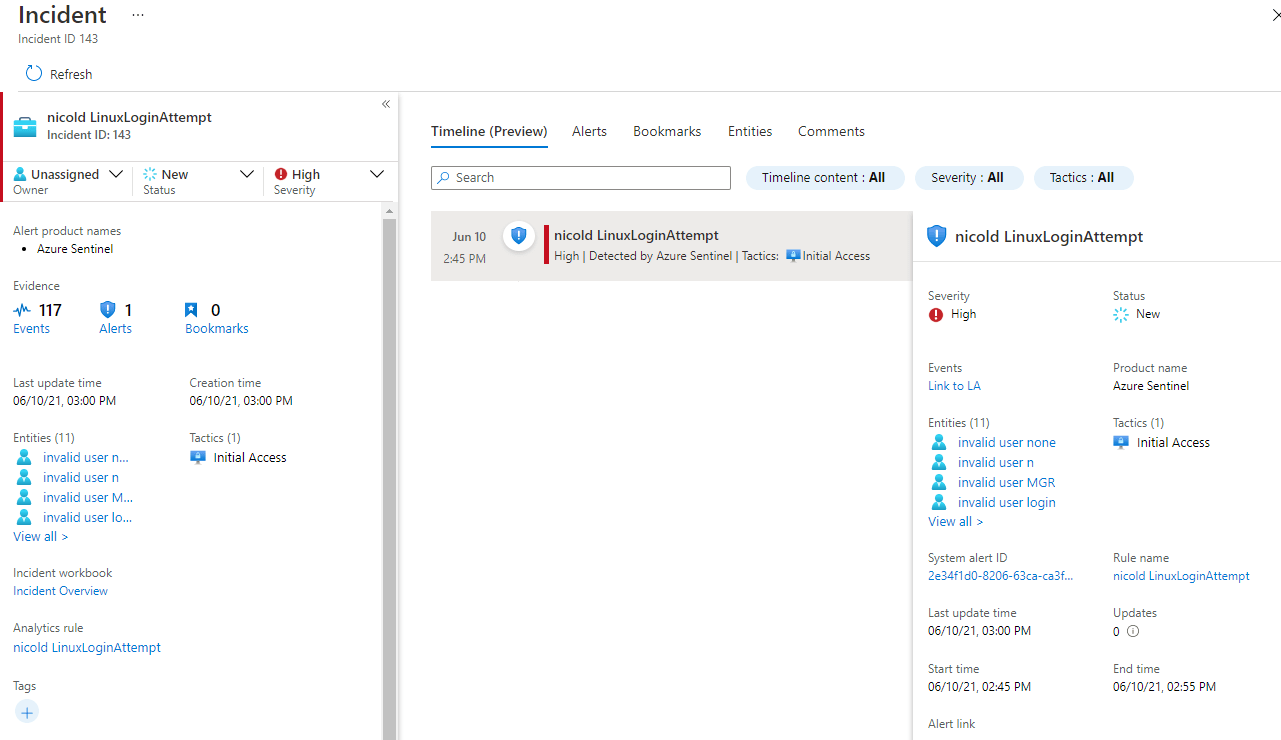Image resolution: width=1281 pixels, height=740 pixels.
Task: Click the Events heartbeat icon
Action: click(x=22, y=310)
